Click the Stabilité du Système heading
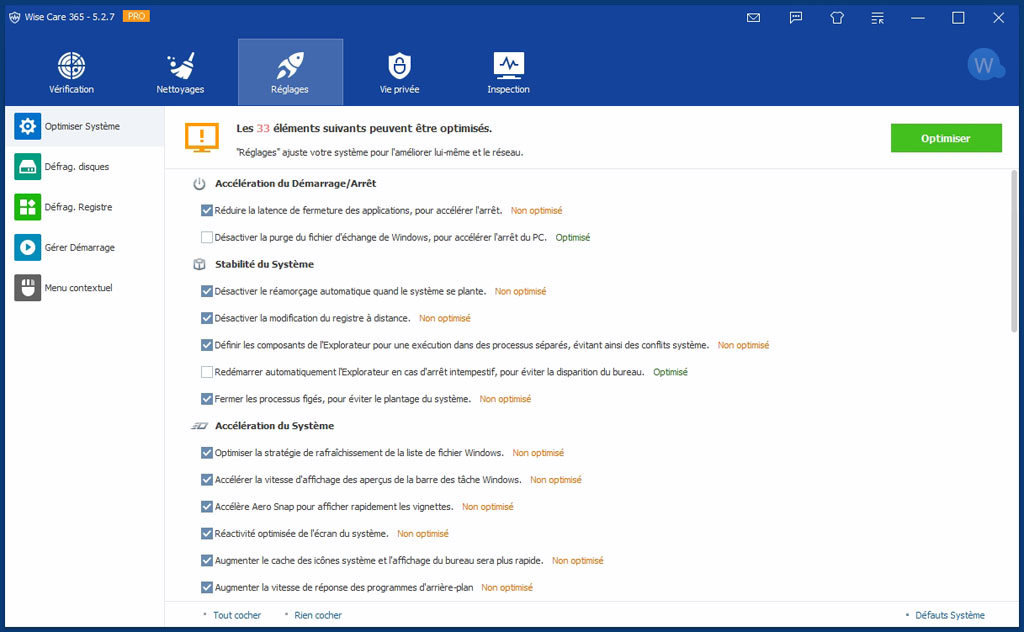Screen dimensions: 1024x632 coord(264,264)
